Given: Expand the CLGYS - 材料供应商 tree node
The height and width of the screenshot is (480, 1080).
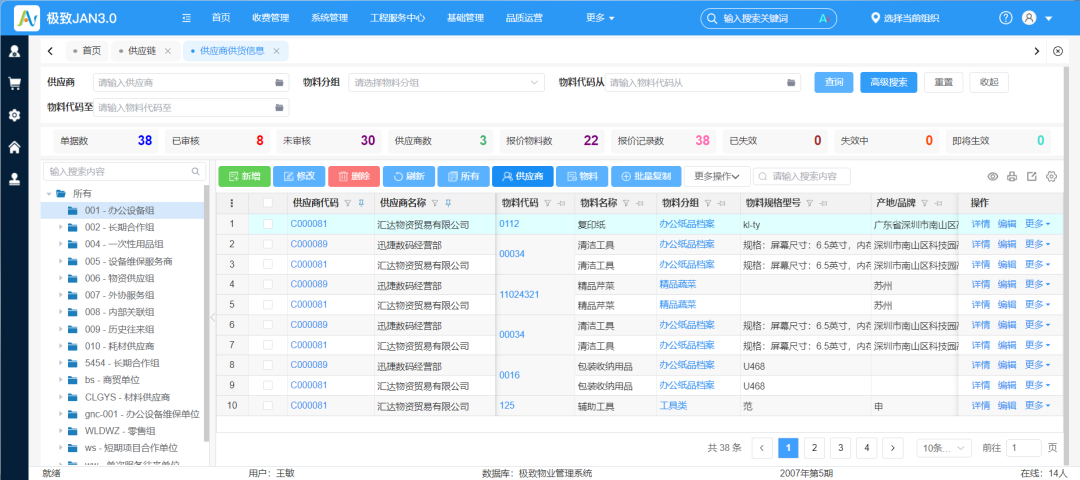Looking at the screenshot, I should [x=61, y=397].
